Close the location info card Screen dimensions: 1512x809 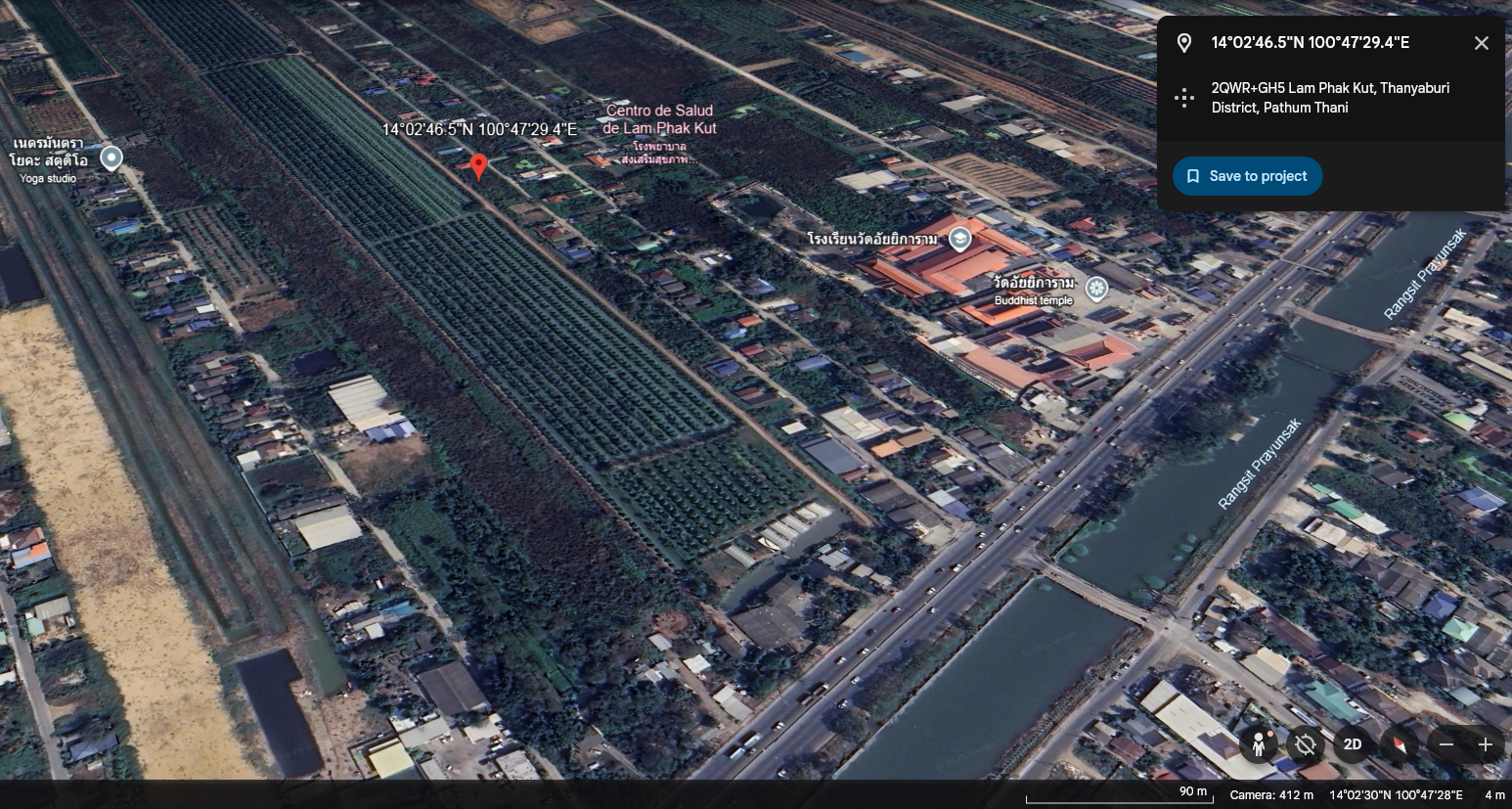(x=1482, y=43)
